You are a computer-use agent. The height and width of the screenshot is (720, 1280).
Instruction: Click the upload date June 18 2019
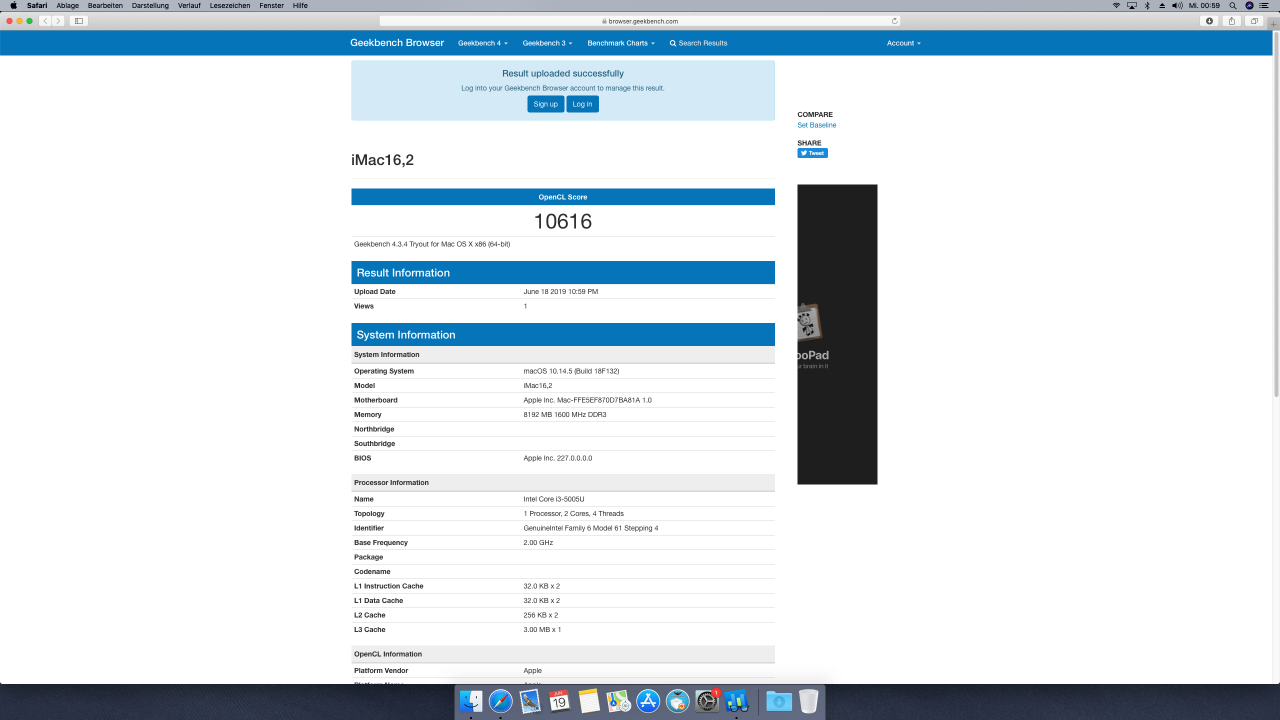click(x=561, y=292)
